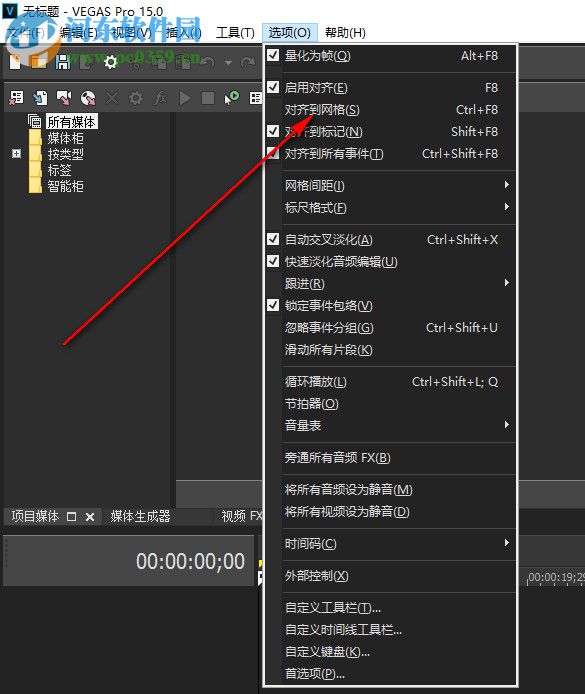Open project properties white gear icon
585x694 pixels.
tap(110, 62)
